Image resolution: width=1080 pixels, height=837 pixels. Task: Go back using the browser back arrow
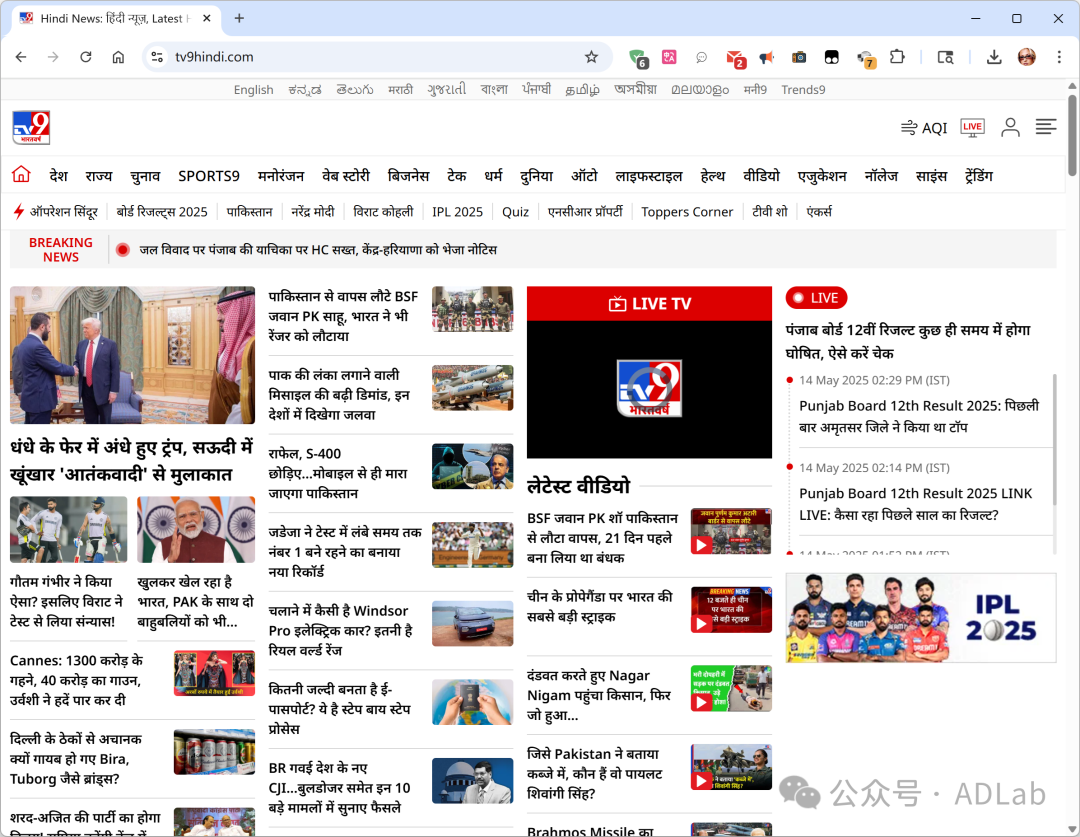click(x=21, y=57)
